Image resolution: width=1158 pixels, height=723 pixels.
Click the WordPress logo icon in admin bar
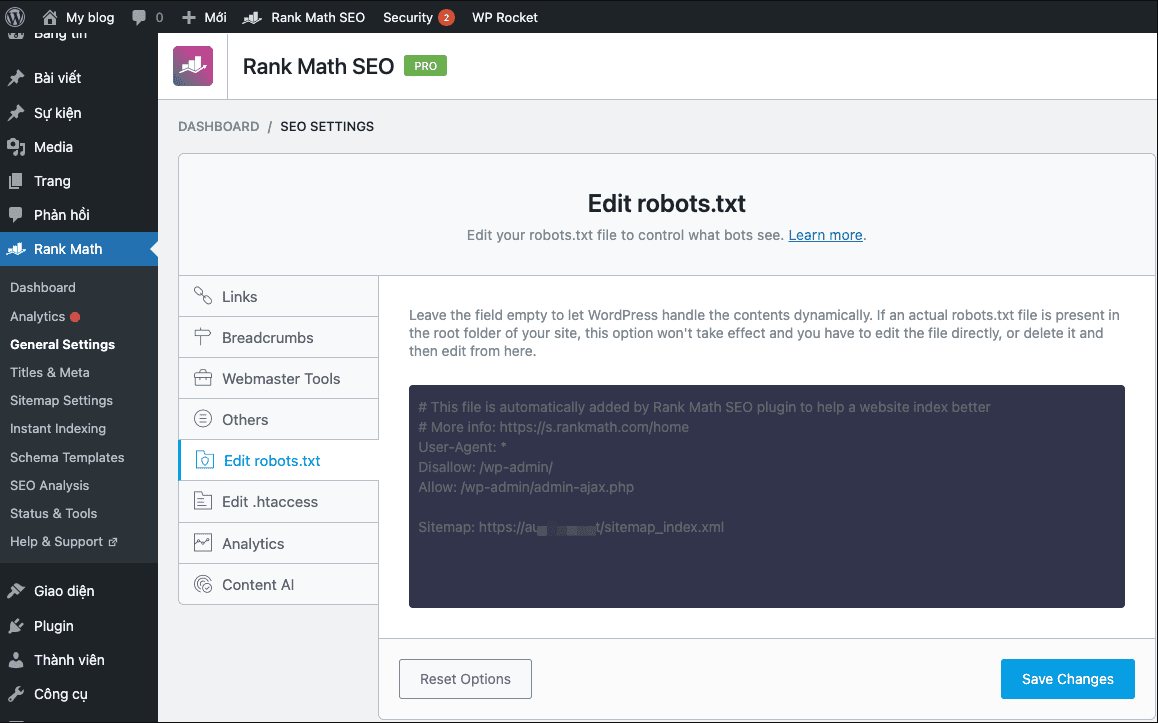pyautogui.click(x=16, y=17)
